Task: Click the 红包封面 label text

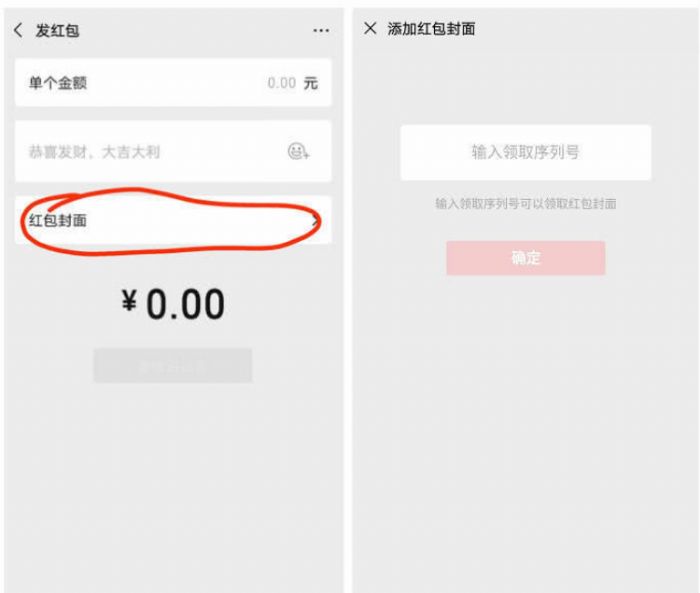Action: click(x=58, y=220)
